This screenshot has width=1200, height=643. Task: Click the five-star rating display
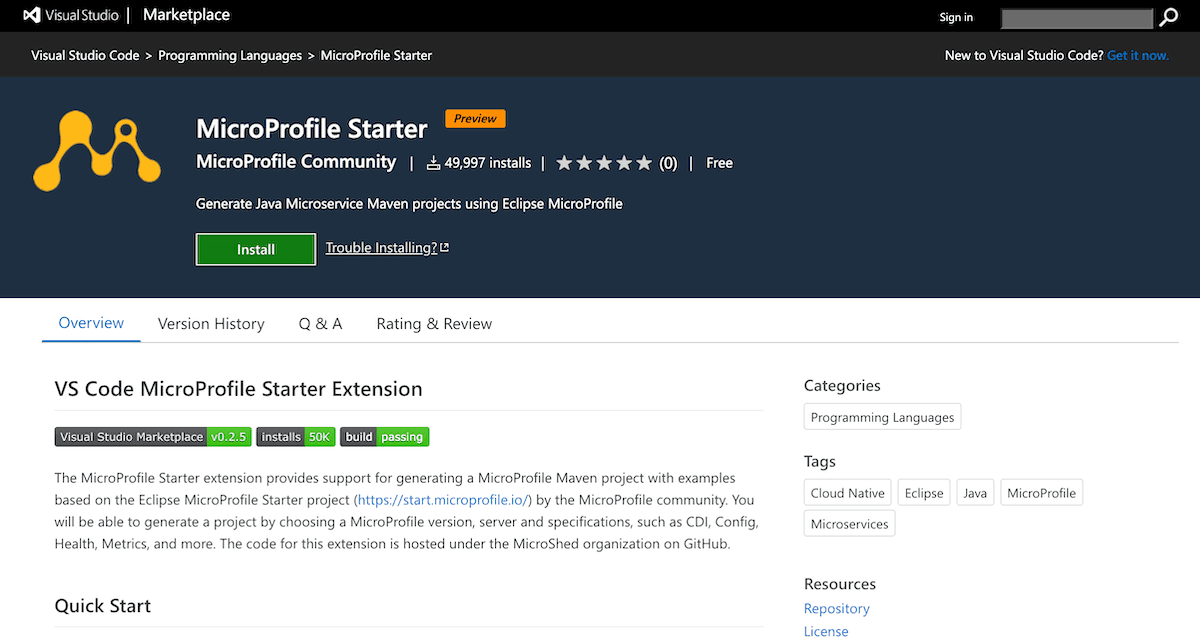coord(604,163)
